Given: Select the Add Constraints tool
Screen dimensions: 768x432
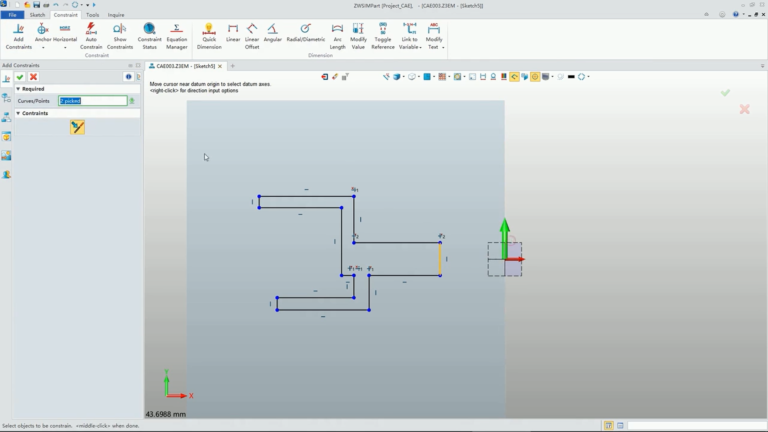Looking at the screenshot, I should pos(18,36).
